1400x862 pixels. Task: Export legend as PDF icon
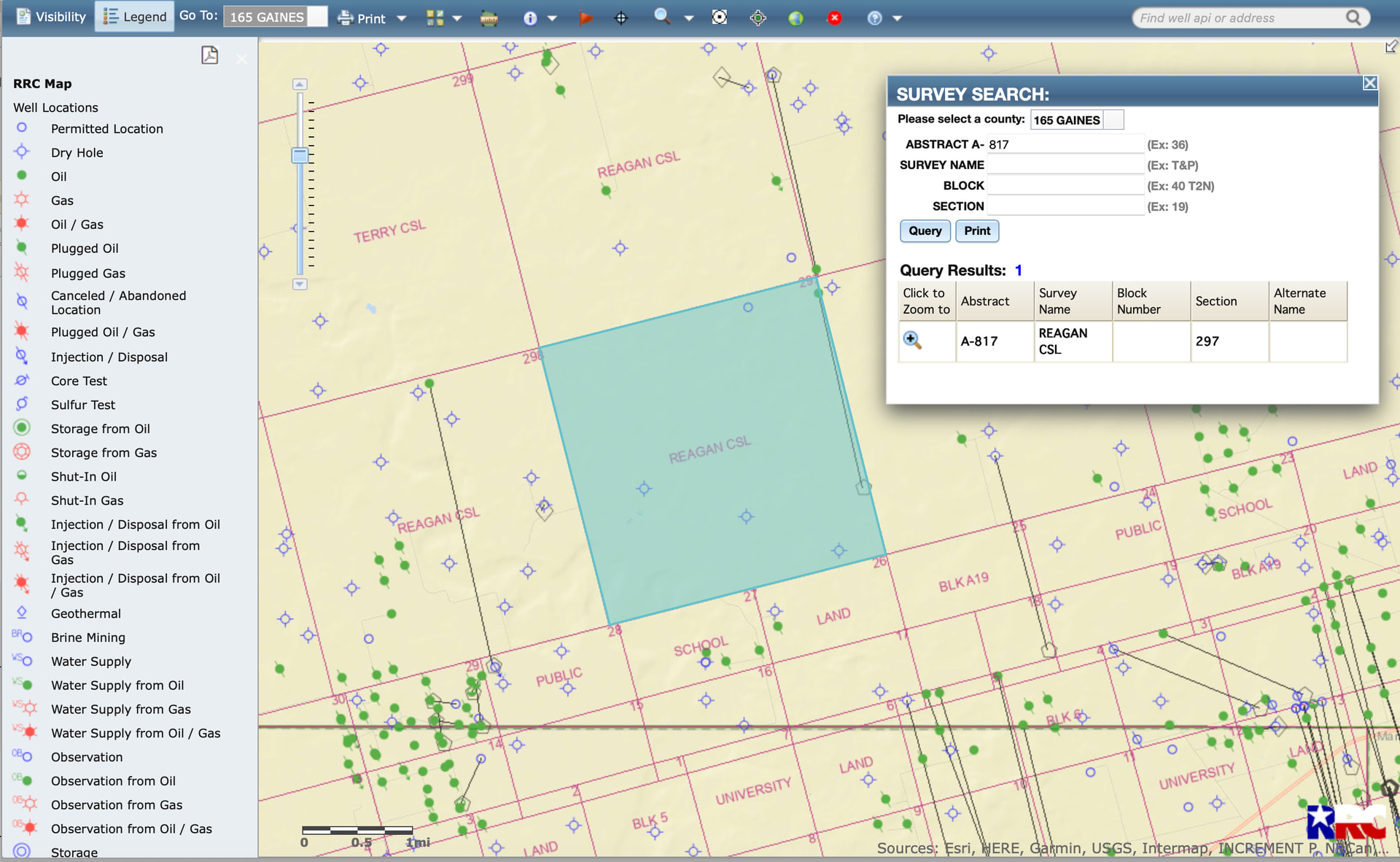(x=209, y=55)
